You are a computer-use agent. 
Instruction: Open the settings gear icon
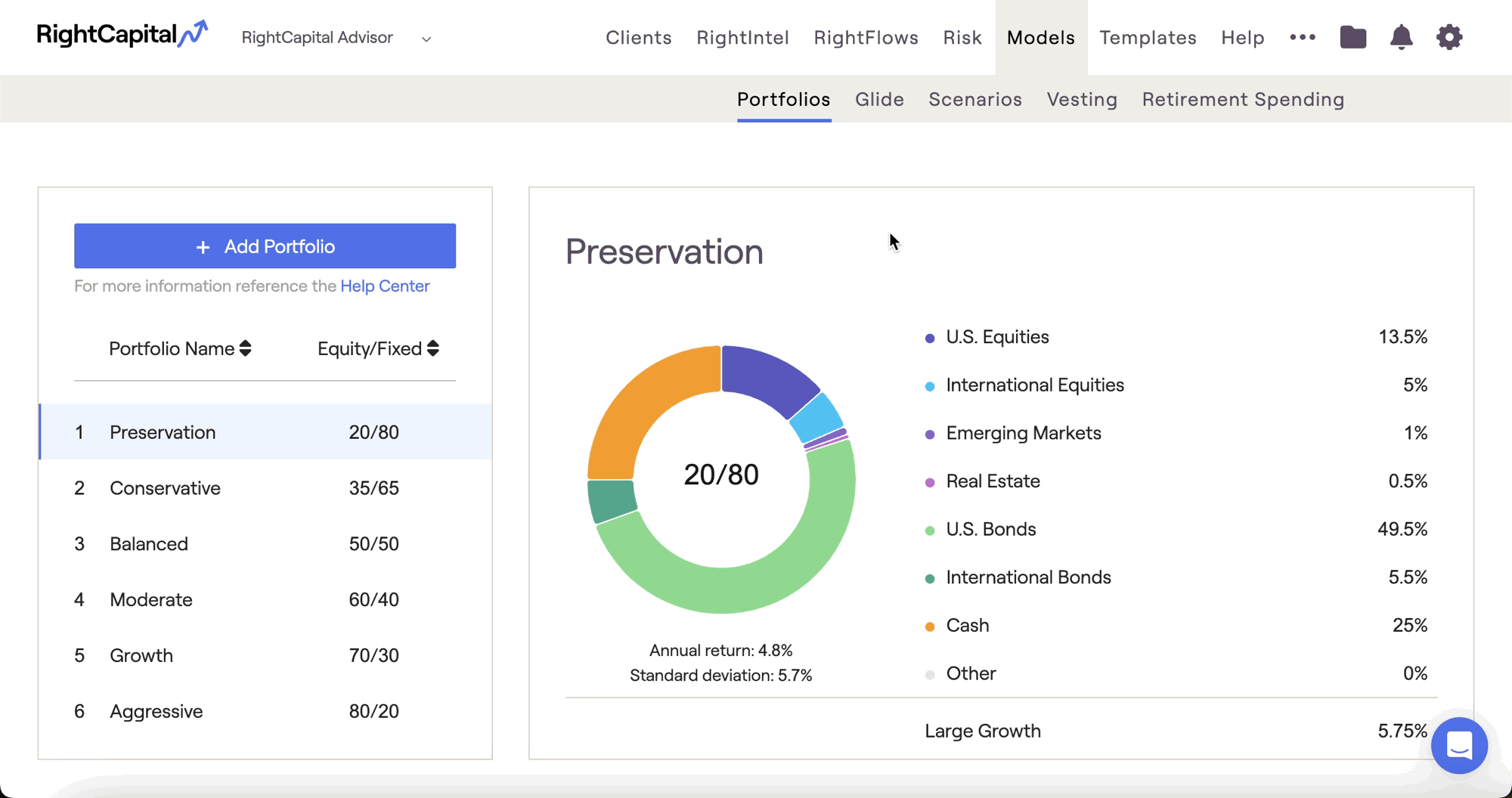click(1448, 37)
